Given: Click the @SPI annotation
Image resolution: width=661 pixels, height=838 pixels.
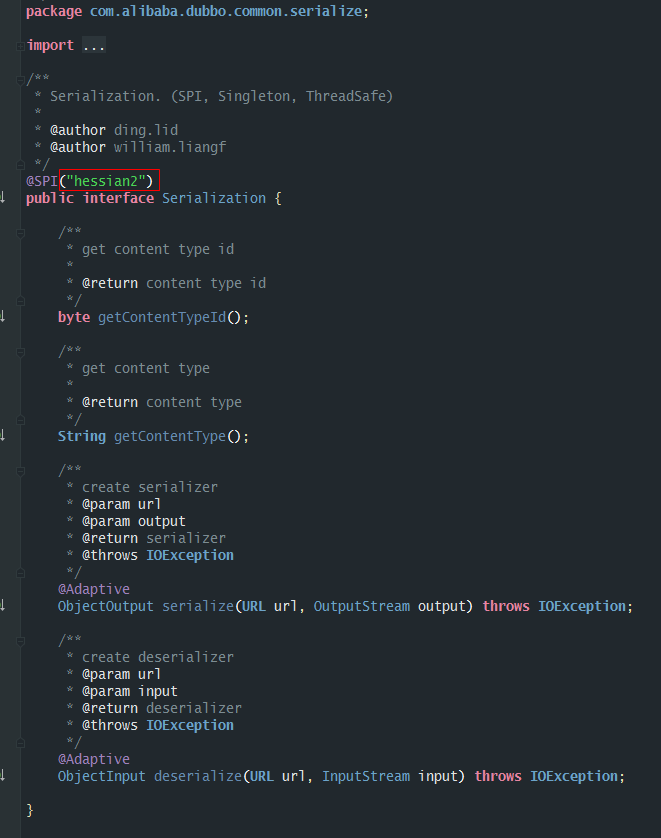Looking at the screenshot, I should point(42,181).
